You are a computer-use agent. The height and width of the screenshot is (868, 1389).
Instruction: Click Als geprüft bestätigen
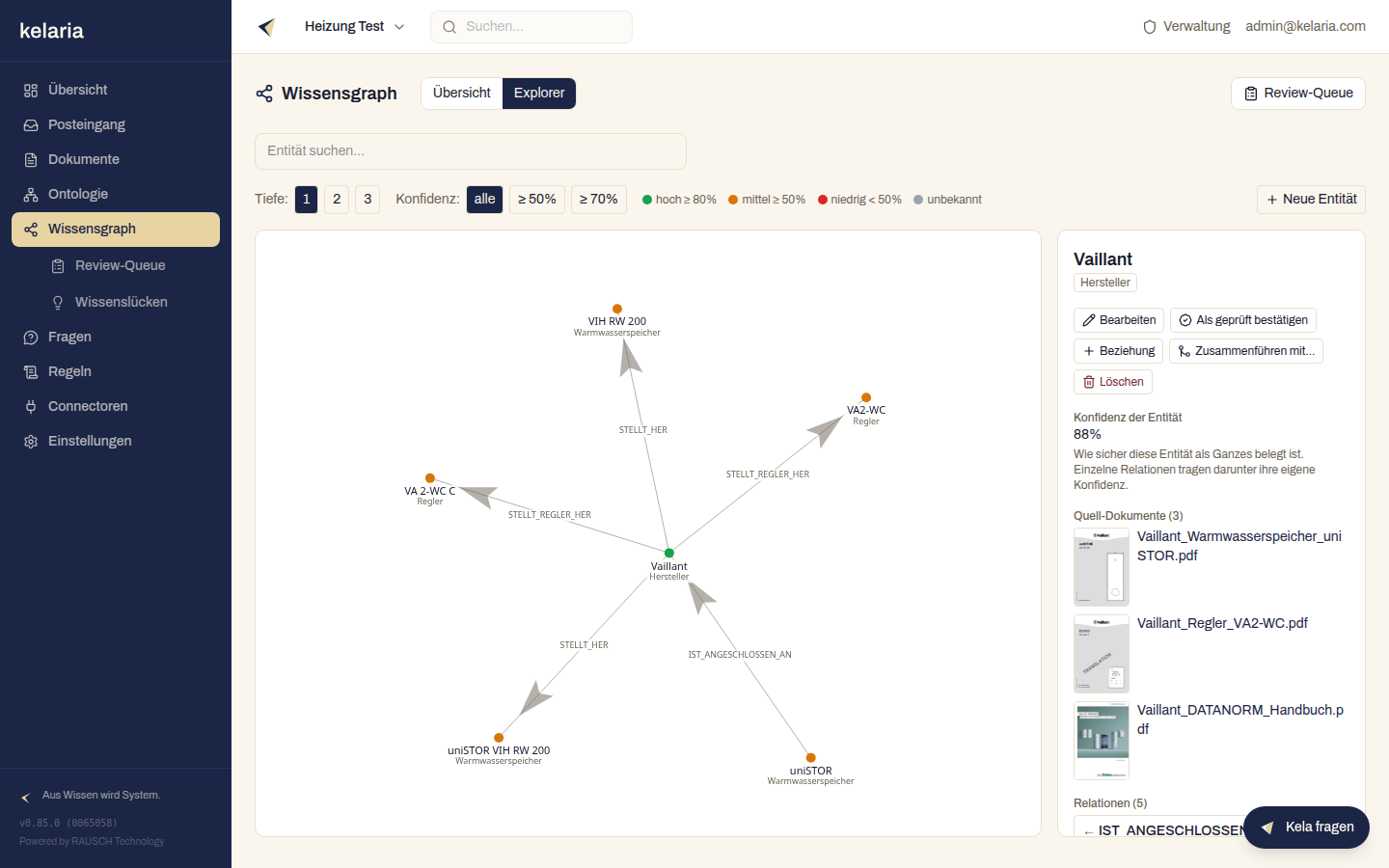point(1243,320)
